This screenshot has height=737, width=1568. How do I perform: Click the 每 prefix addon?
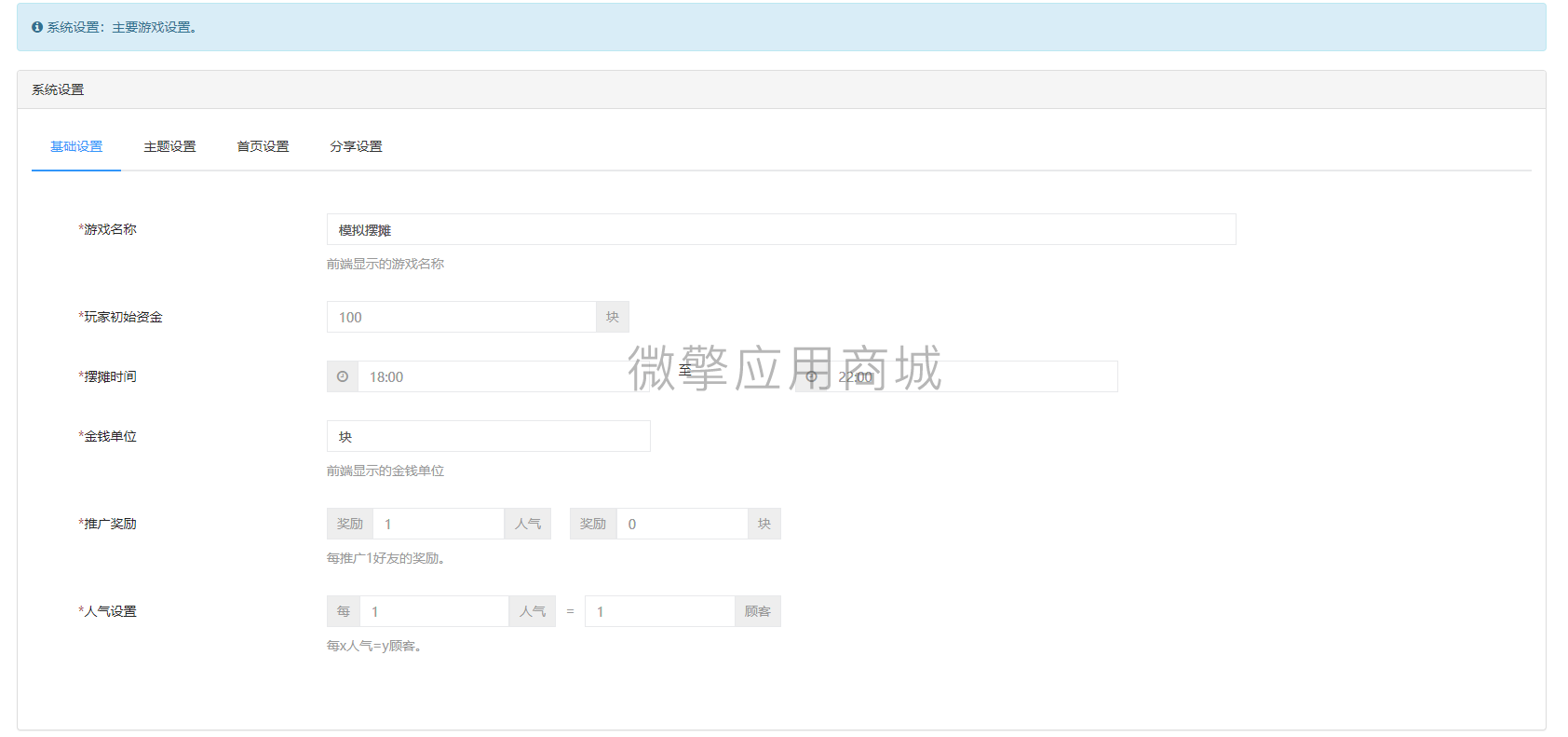tap(344, 611)
